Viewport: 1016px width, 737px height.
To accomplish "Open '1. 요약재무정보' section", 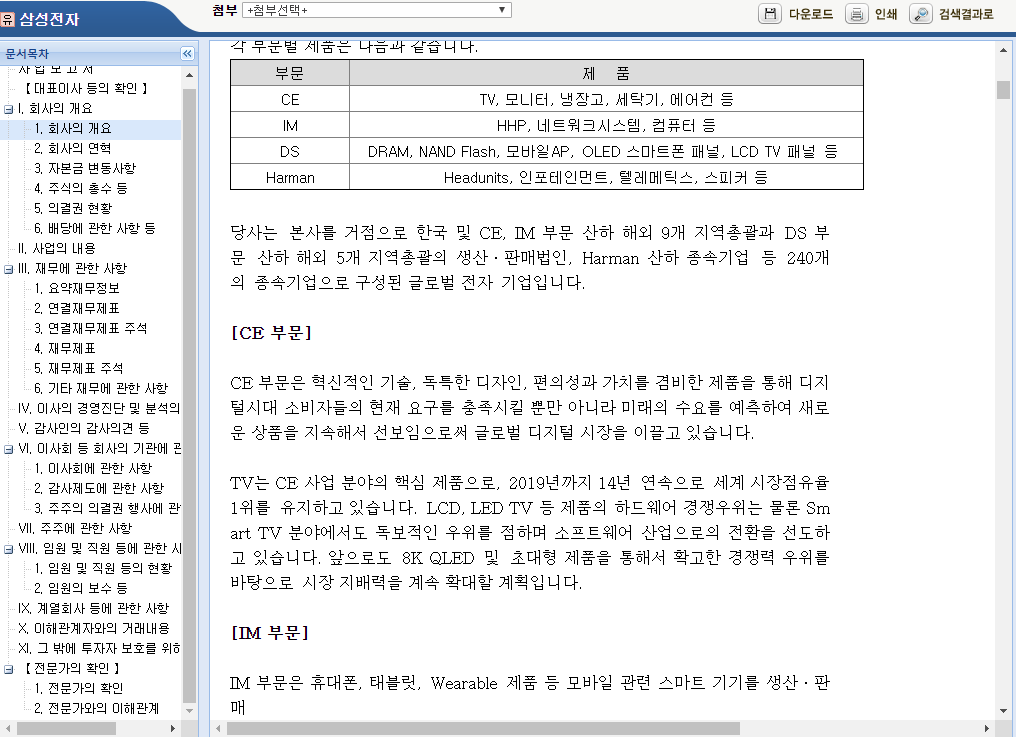I will tap(76, 288).
